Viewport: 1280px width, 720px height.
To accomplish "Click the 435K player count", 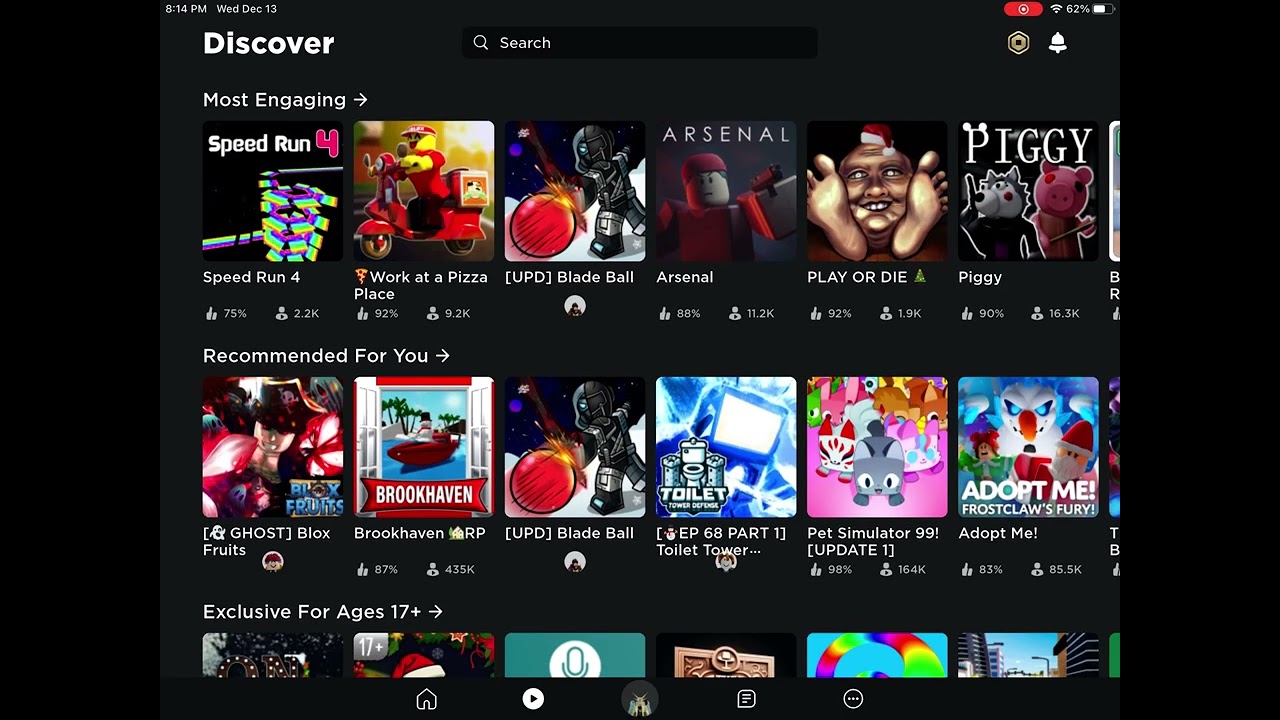I will click(x=460, y=569).
